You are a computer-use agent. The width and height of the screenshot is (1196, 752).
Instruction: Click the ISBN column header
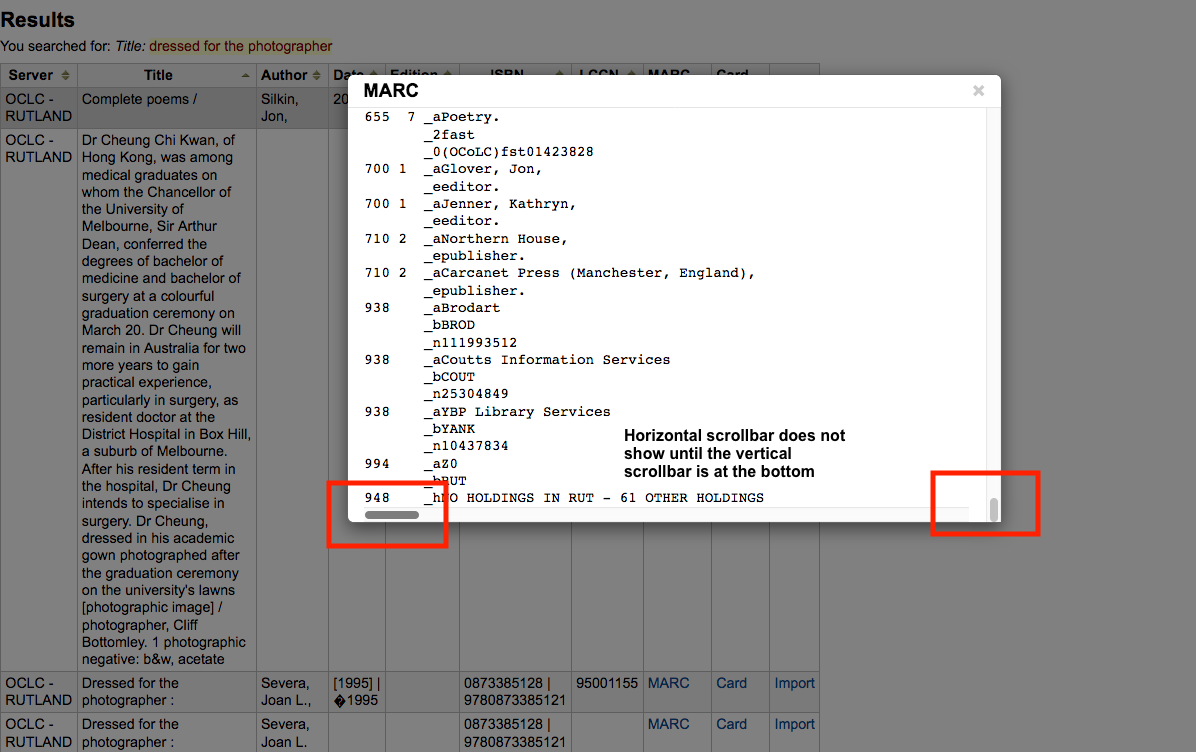[514, 75]
